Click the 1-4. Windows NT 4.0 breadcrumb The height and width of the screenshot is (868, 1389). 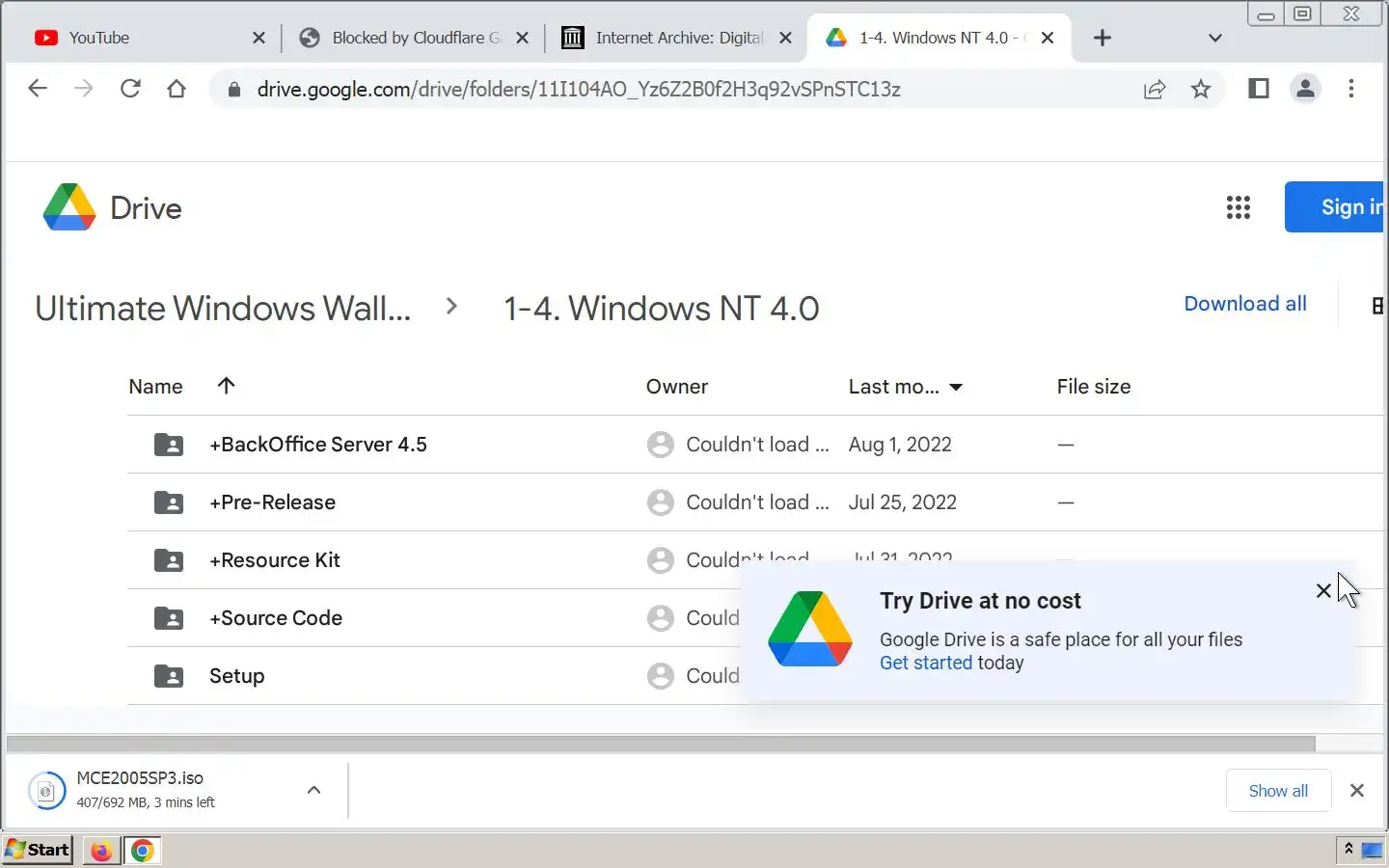point(662,309)
